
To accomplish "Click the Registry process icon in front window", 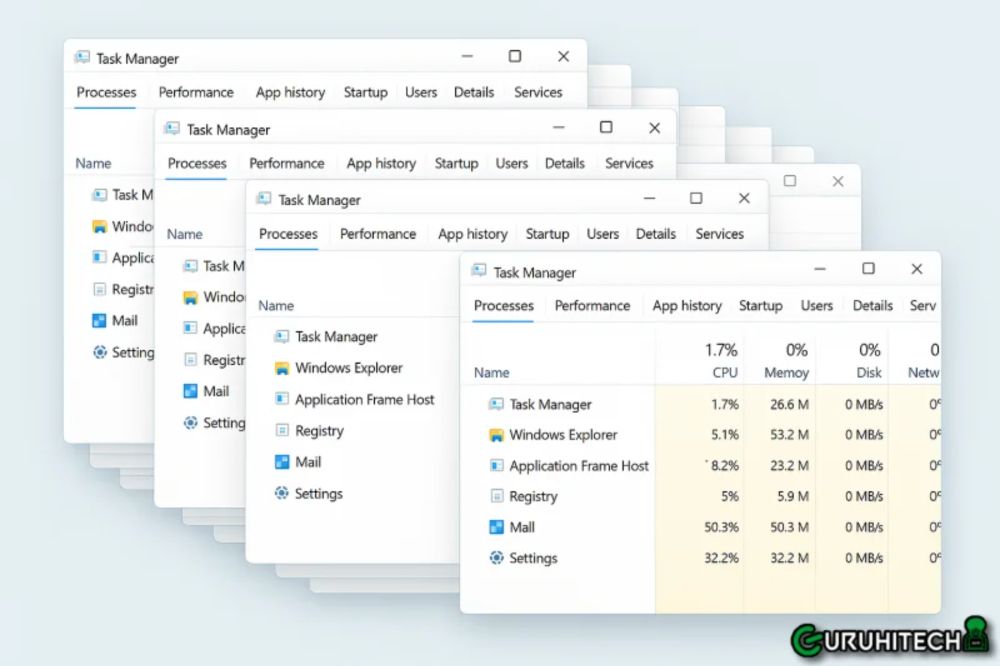I will 496,496.
